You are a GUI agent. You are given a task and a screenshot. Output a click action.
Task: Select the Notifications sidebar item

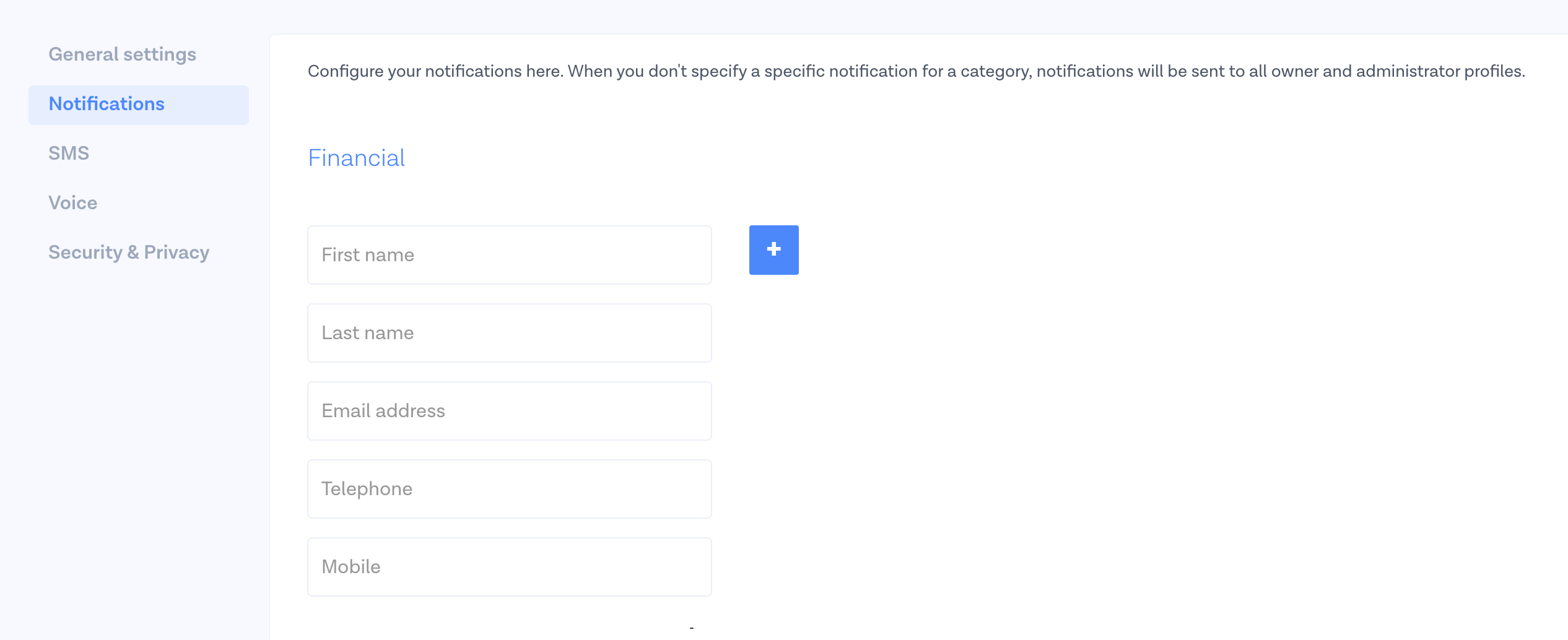point(107,104)
